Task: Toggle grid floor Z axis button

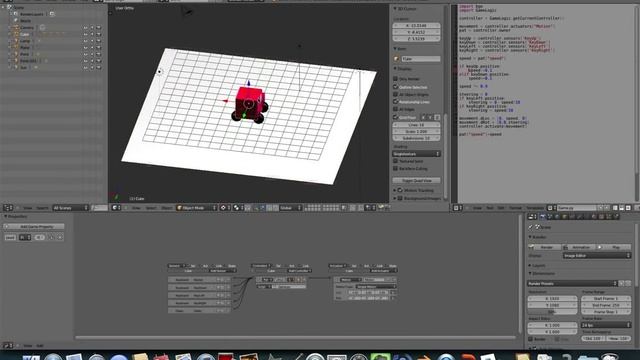Action: pos(437,118)
